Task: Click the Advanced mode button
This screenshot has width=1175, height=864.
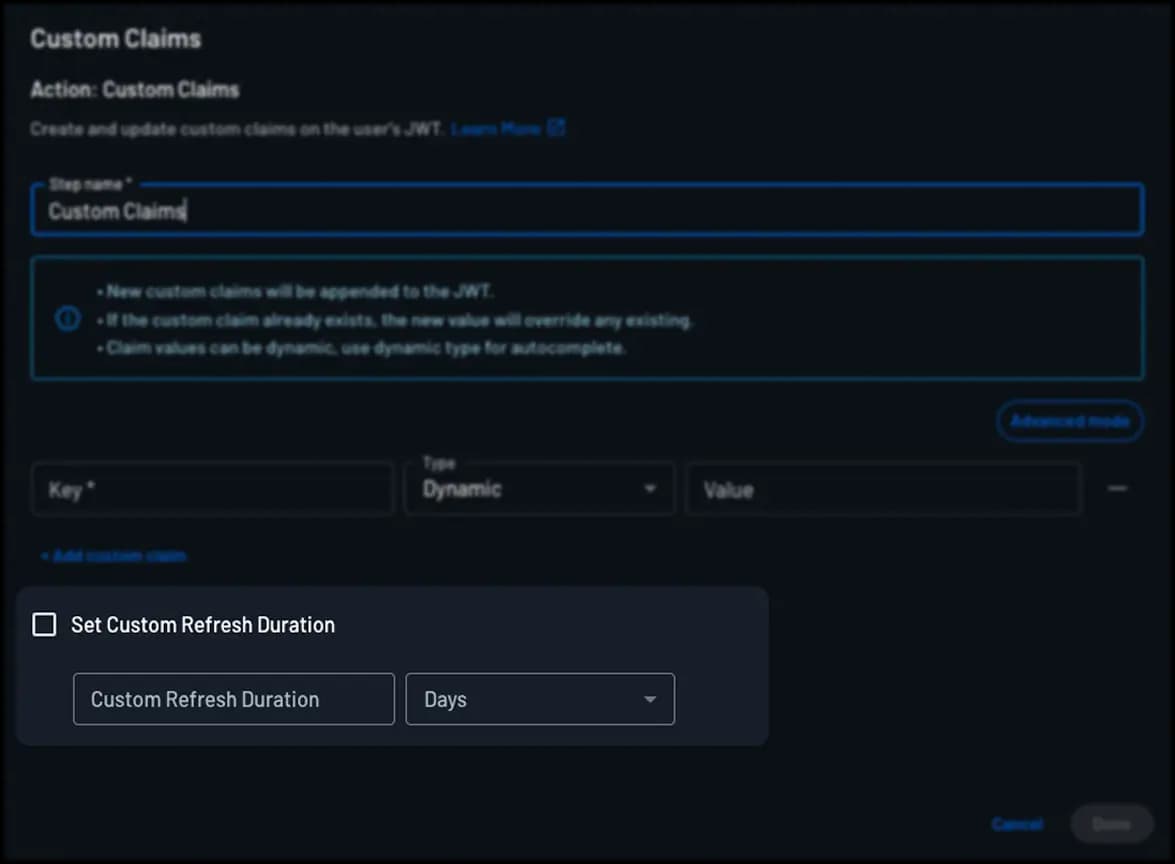Action: click(1069, 421)
